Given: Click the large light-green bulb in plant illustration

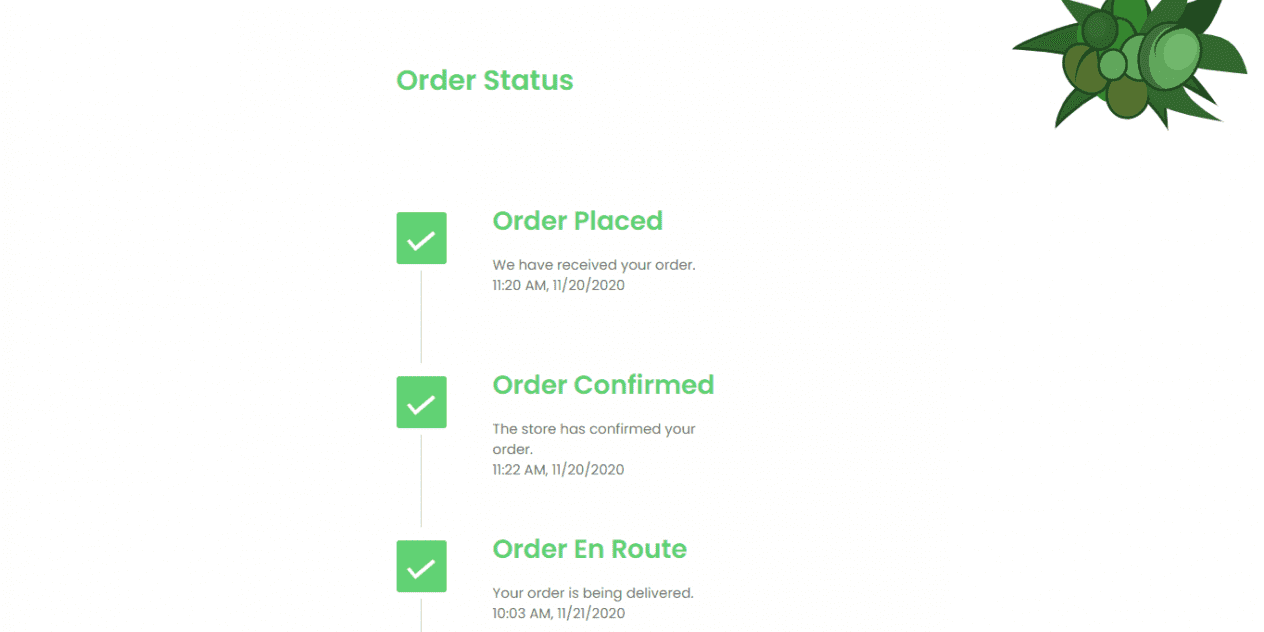Looking at the screenshot, I should 1168,56.
